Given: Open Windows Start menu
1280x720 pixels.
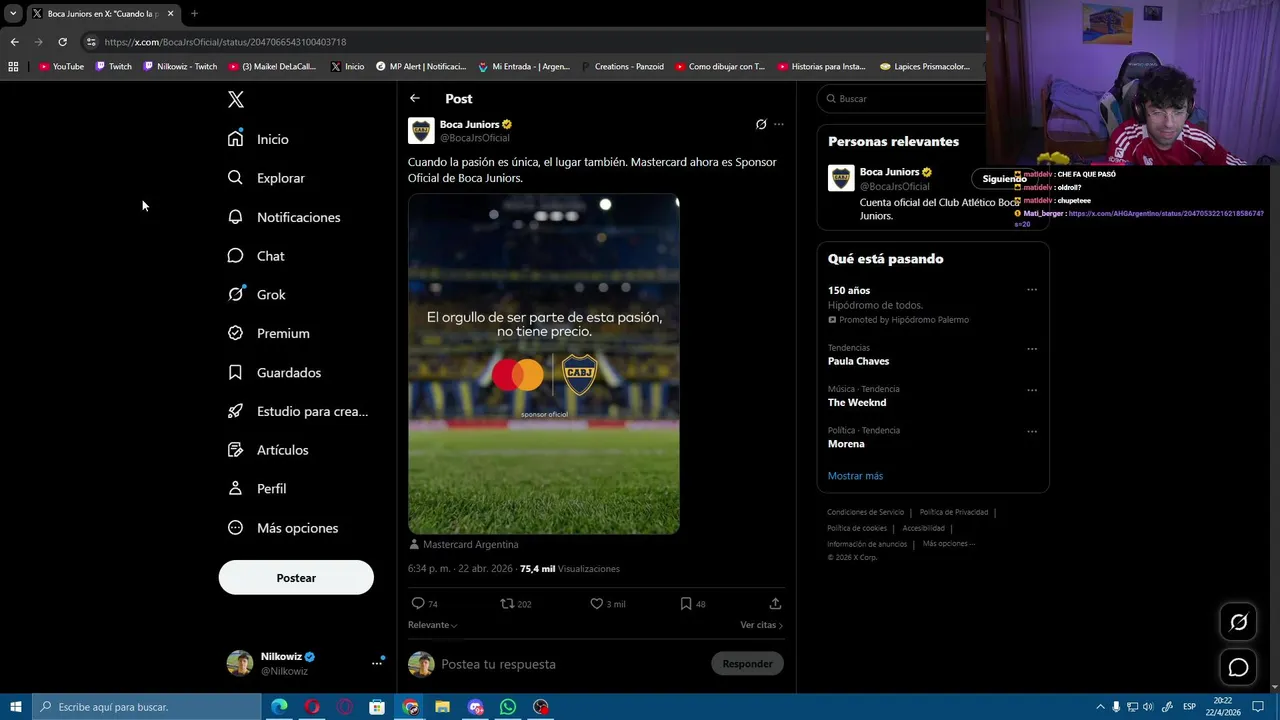Looking at the screenshot, I should click(15, 707).
